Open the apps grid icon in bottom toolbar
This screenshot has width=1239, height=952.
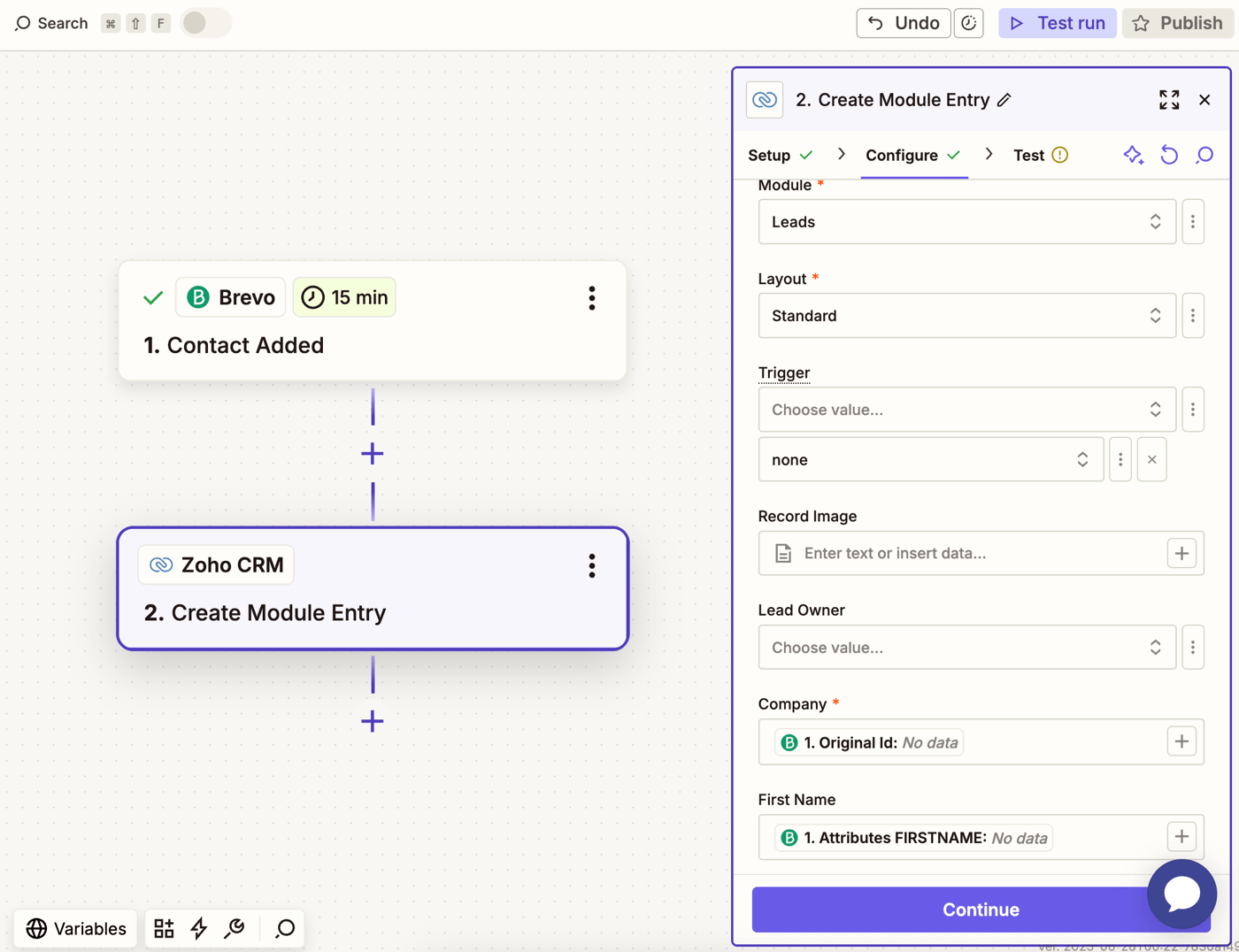(x=164, y=928)
